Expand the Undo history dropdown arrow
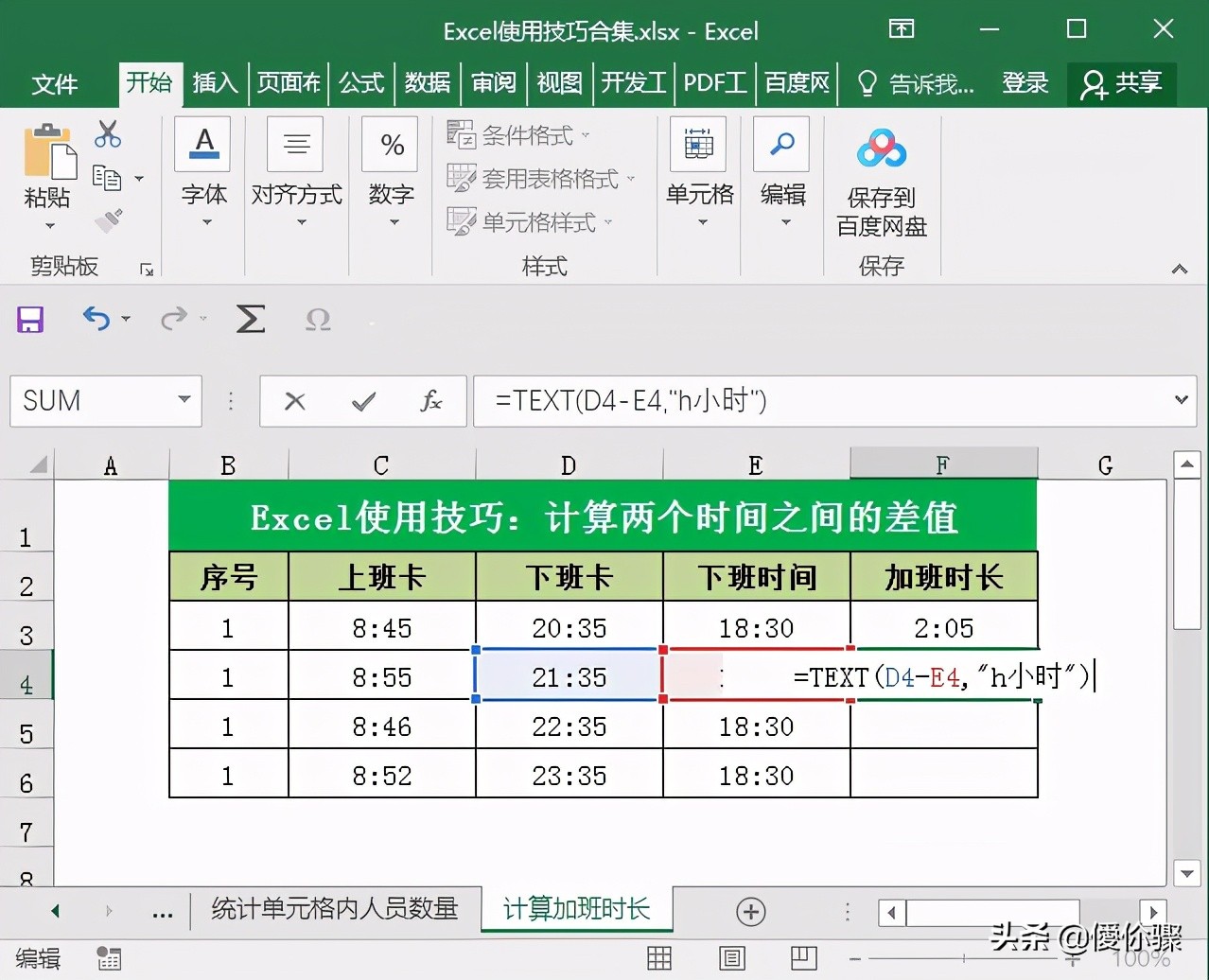Image resolution: width=1209 pixels, height=980 pixels. (126, 320)
